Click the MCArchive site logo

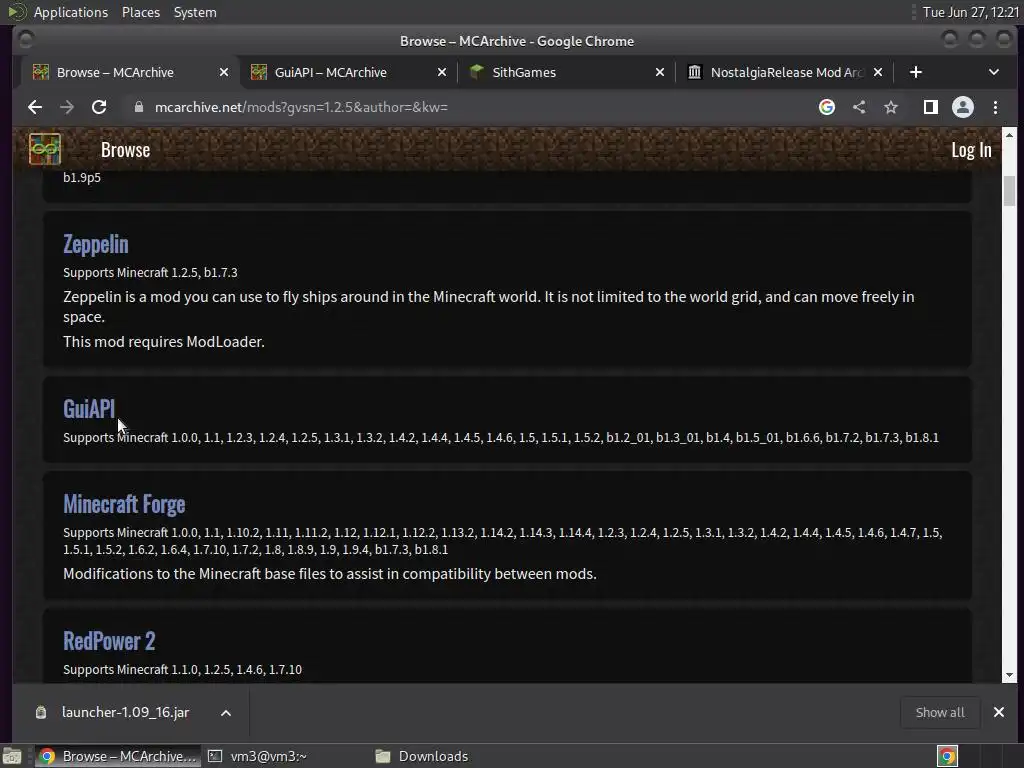[44, 150]
